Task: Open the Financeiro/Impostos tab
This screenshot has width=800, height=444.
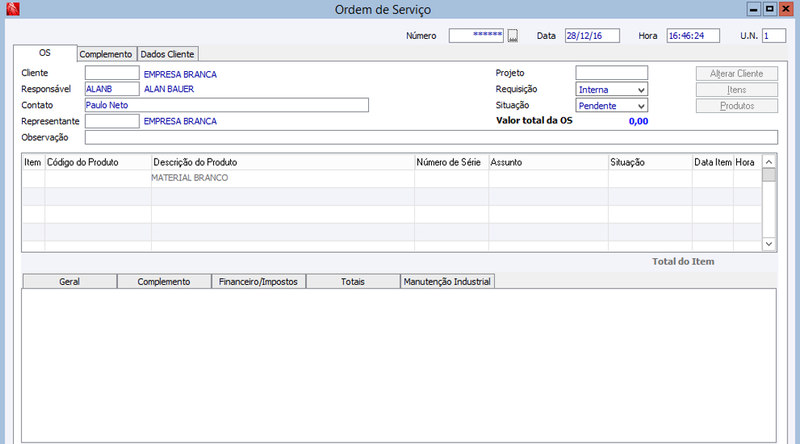Action: [x=258, y=282]
